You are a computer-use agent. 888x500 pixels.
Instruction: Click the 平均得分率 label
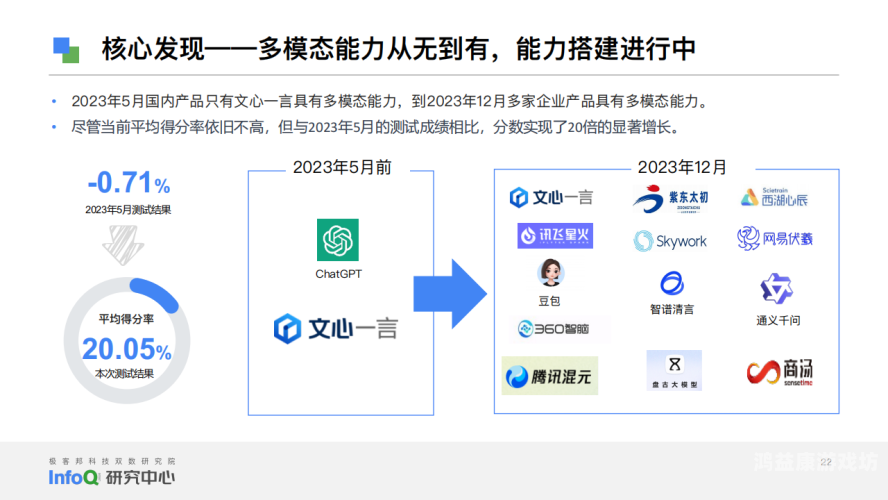point(126,319)
